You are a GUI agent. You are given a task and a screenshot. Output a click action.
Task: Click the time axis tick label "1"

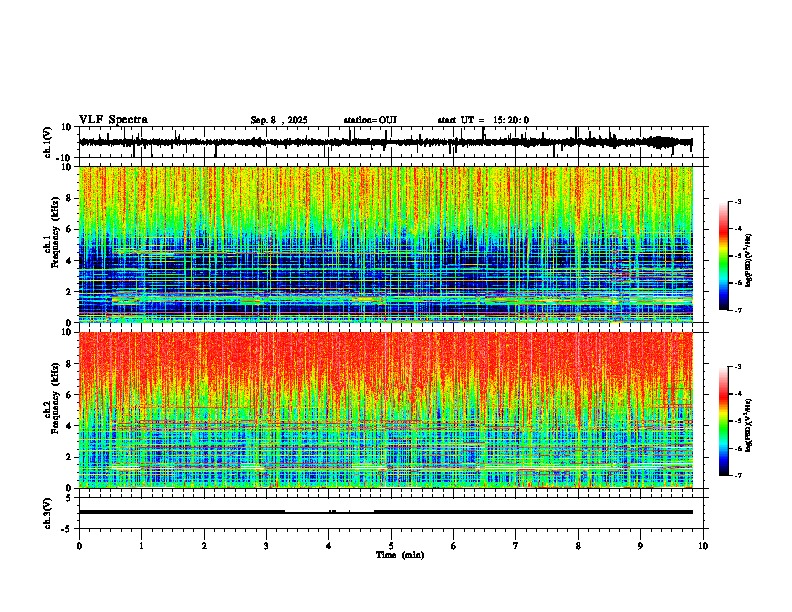(x=141, y=546)
